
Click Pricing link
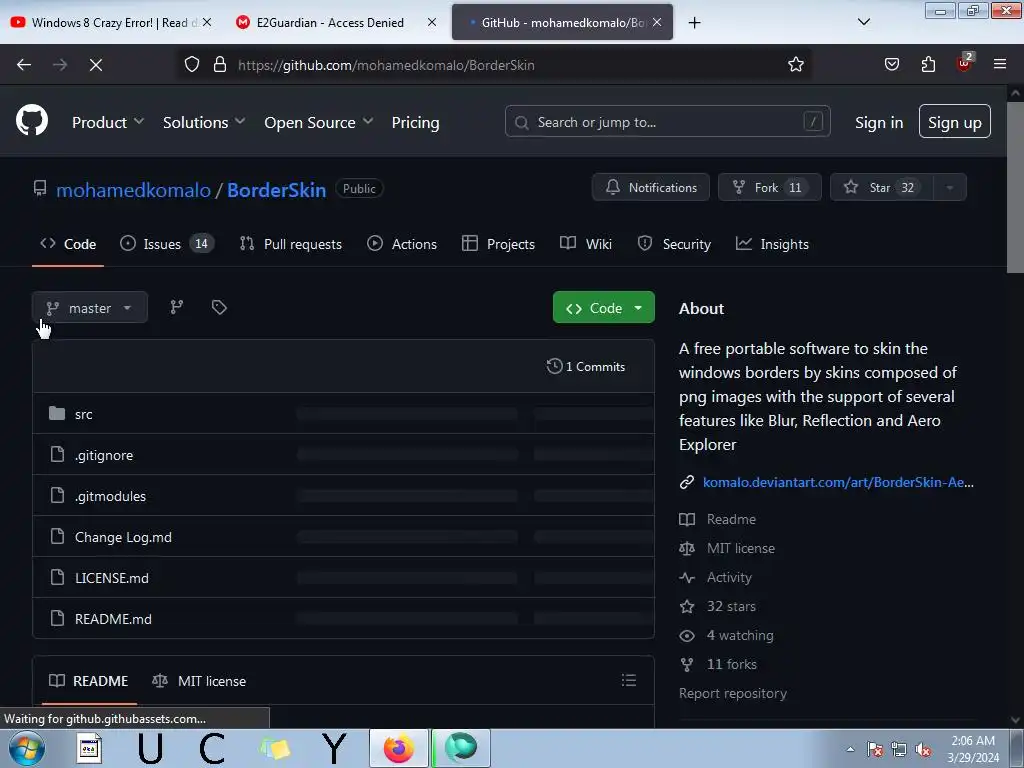415,122
